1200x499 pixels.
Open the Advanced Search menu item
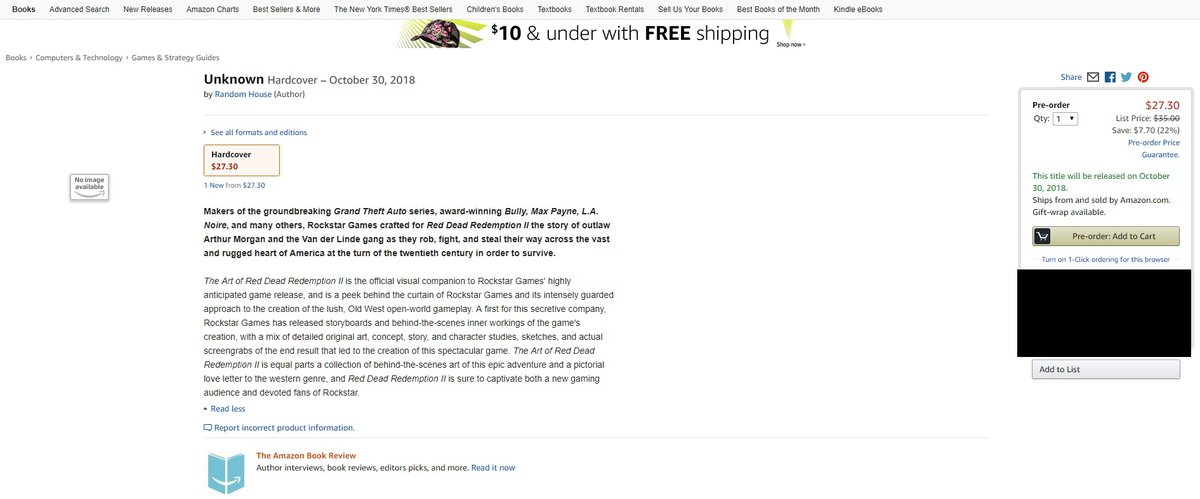pos(79,9)
